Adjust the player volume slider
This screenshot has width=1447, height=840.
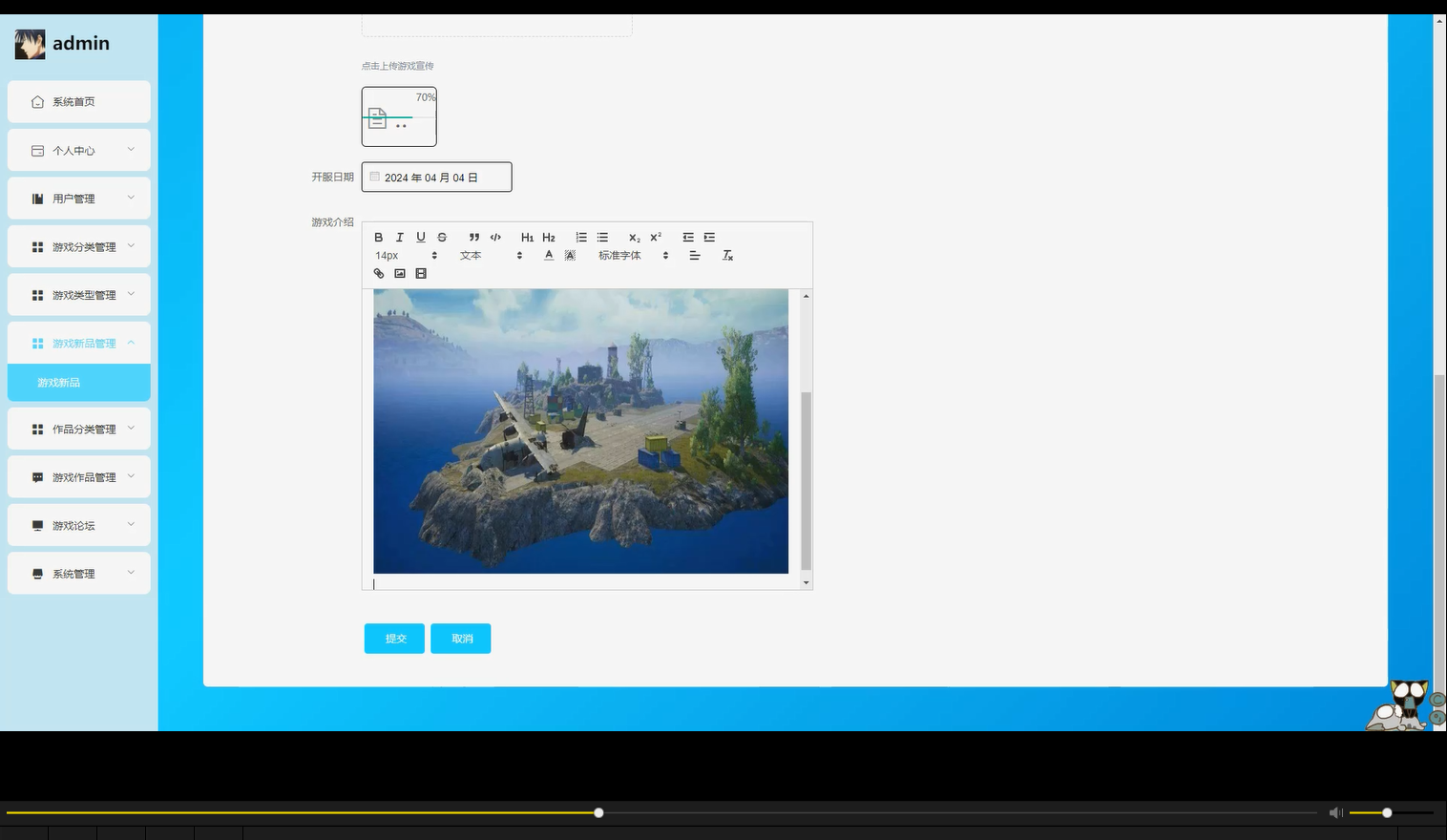click(x=1392, y=813)
